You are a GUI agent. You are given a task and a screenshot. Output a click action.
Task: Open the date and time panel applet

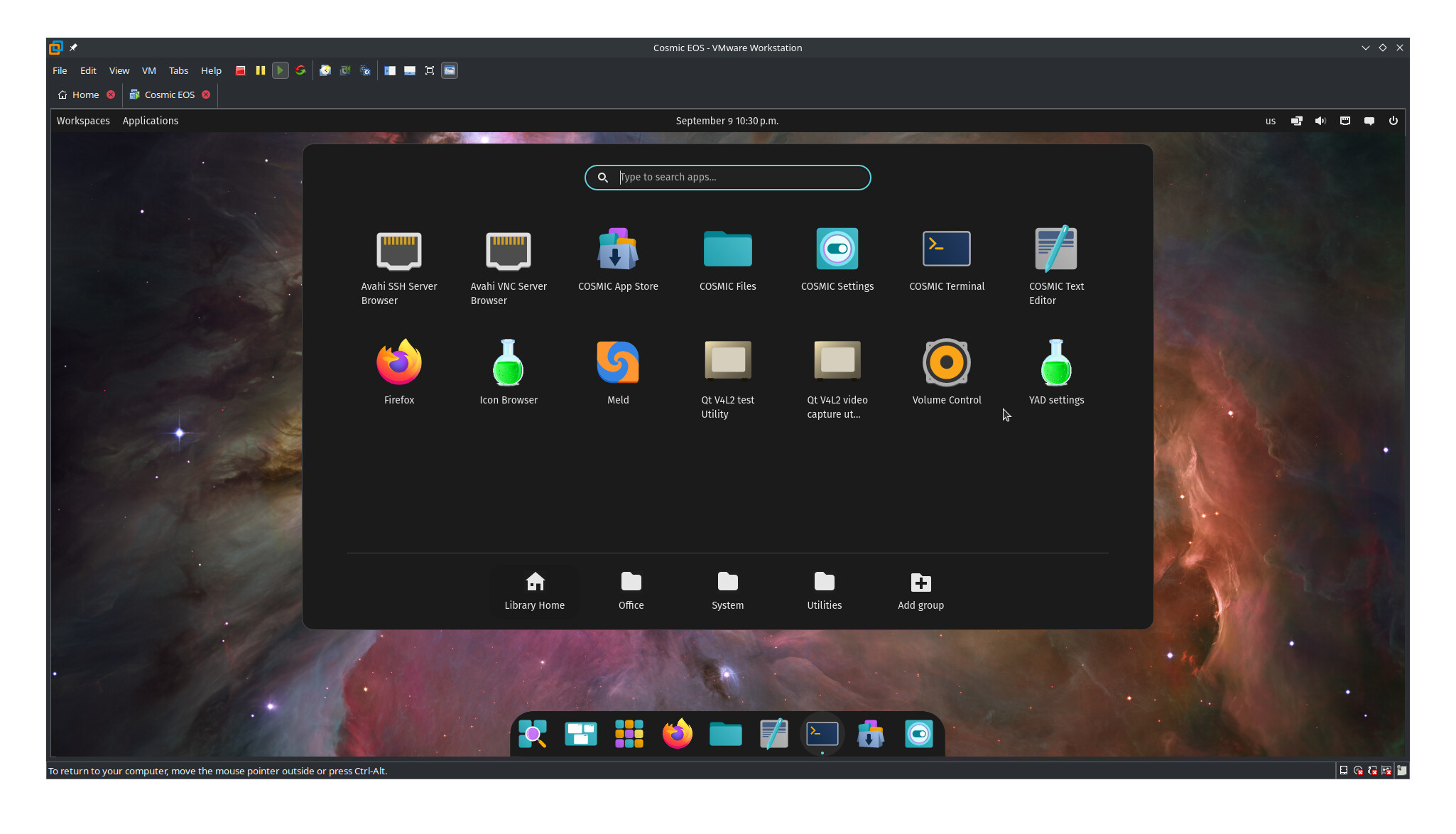(727, 121)
